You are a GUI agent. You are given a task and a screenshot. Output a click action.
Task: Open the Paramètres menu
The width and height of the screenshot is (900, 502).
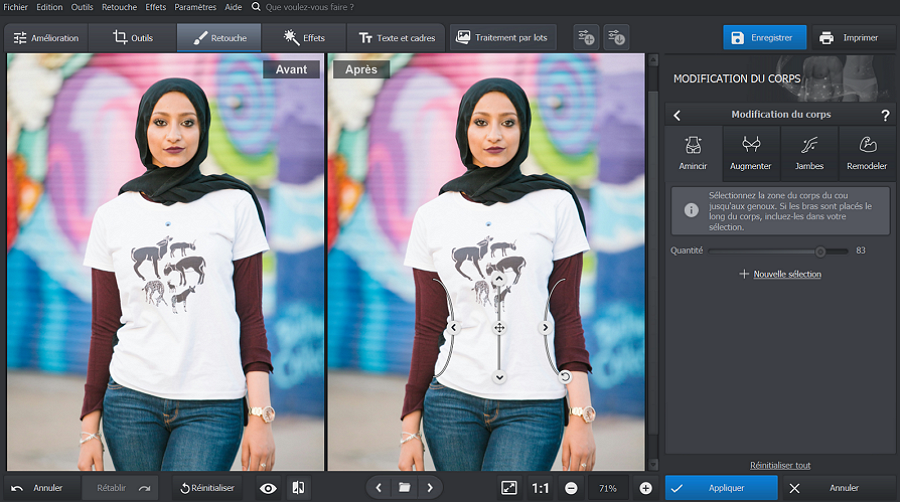click(195, 7)
